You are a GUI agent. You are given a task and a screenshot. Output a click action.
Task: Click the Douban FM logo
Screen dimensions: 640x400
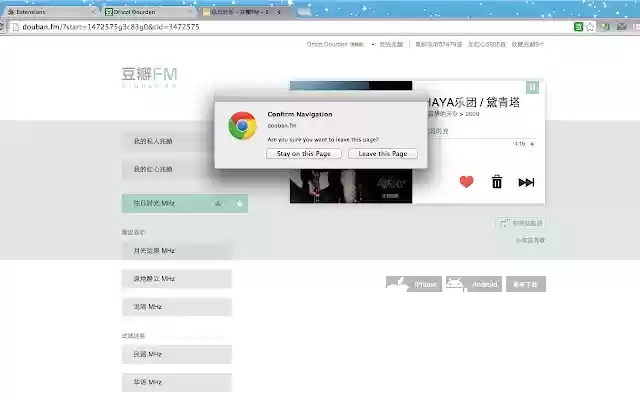point(149,77)
